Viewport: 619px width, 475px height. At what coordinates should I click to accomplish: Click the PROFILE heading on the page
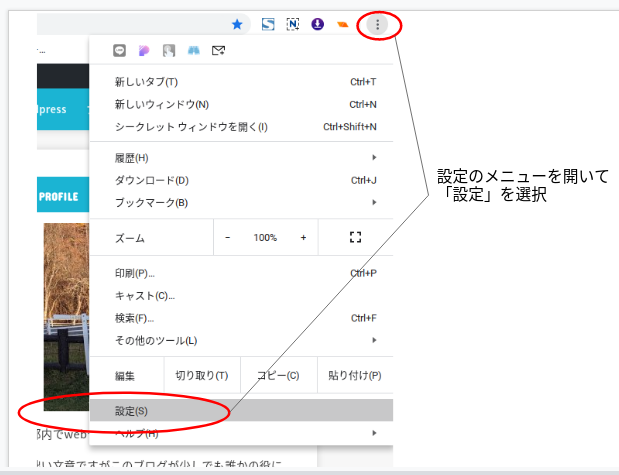[x=58, y=196]
